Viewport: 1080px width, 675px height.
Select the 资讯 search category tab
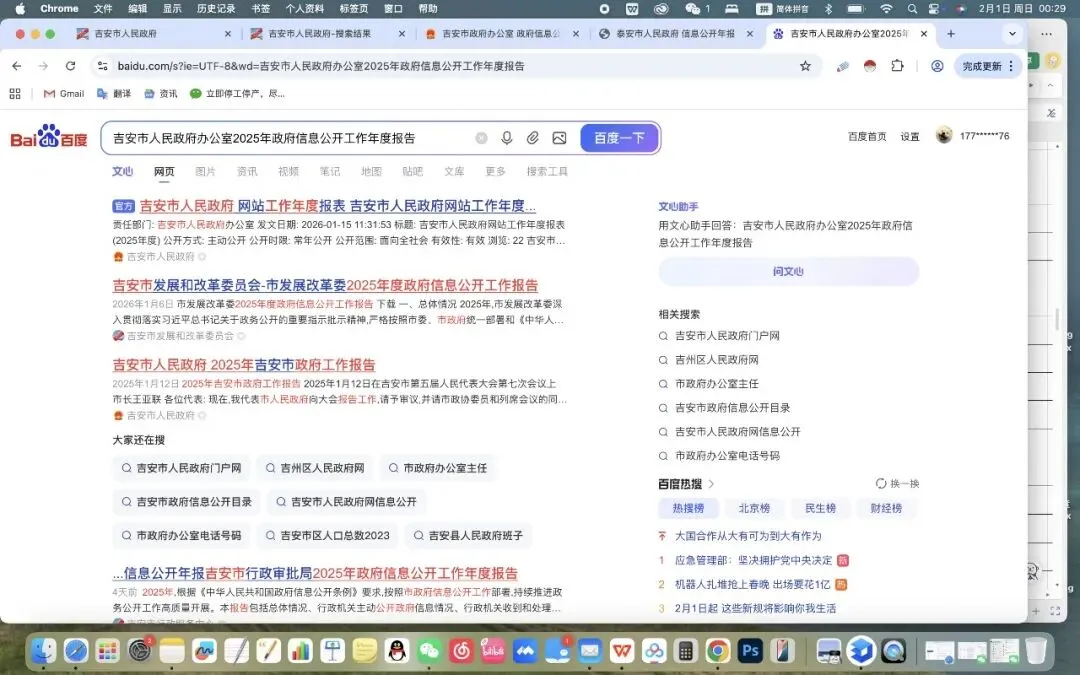247,171
